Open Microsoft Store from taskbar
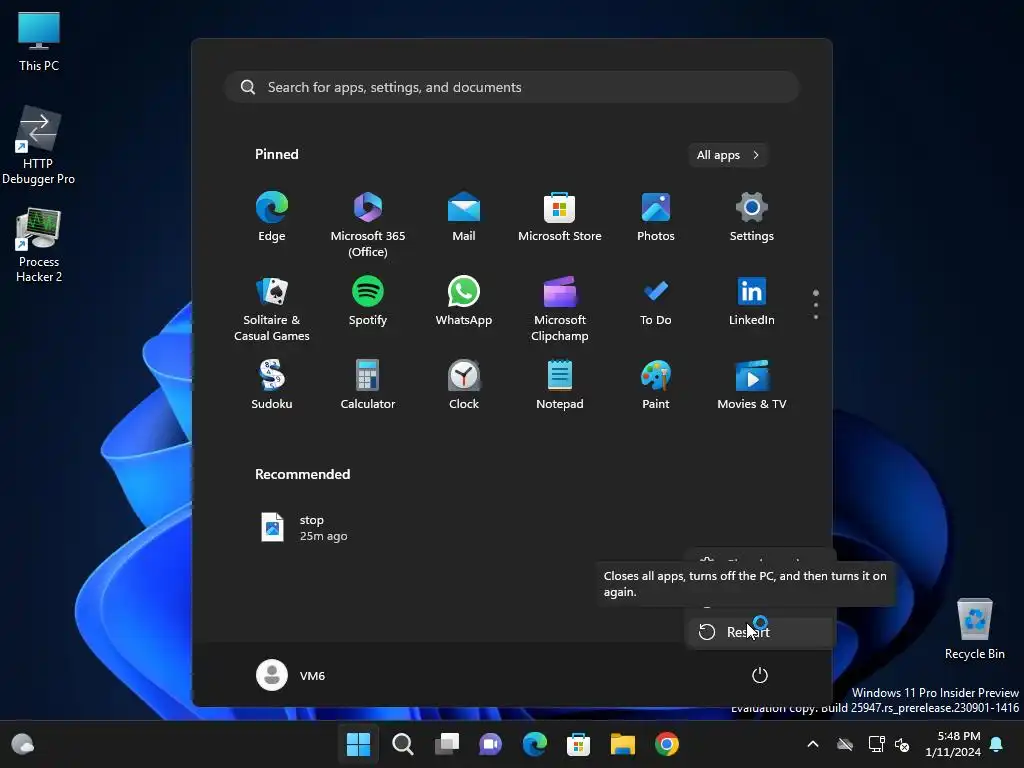 [579, 744]
